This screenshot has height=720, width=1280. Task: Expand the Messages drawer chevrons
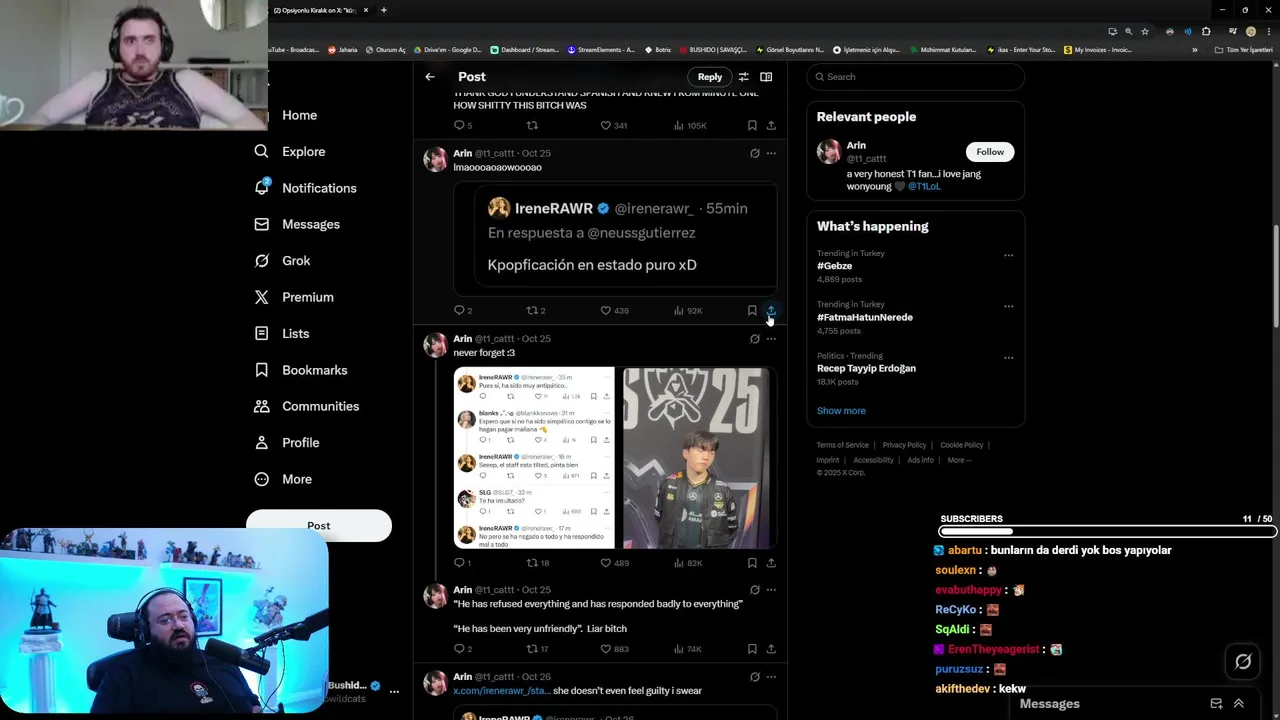click(x=1238, y=704)
